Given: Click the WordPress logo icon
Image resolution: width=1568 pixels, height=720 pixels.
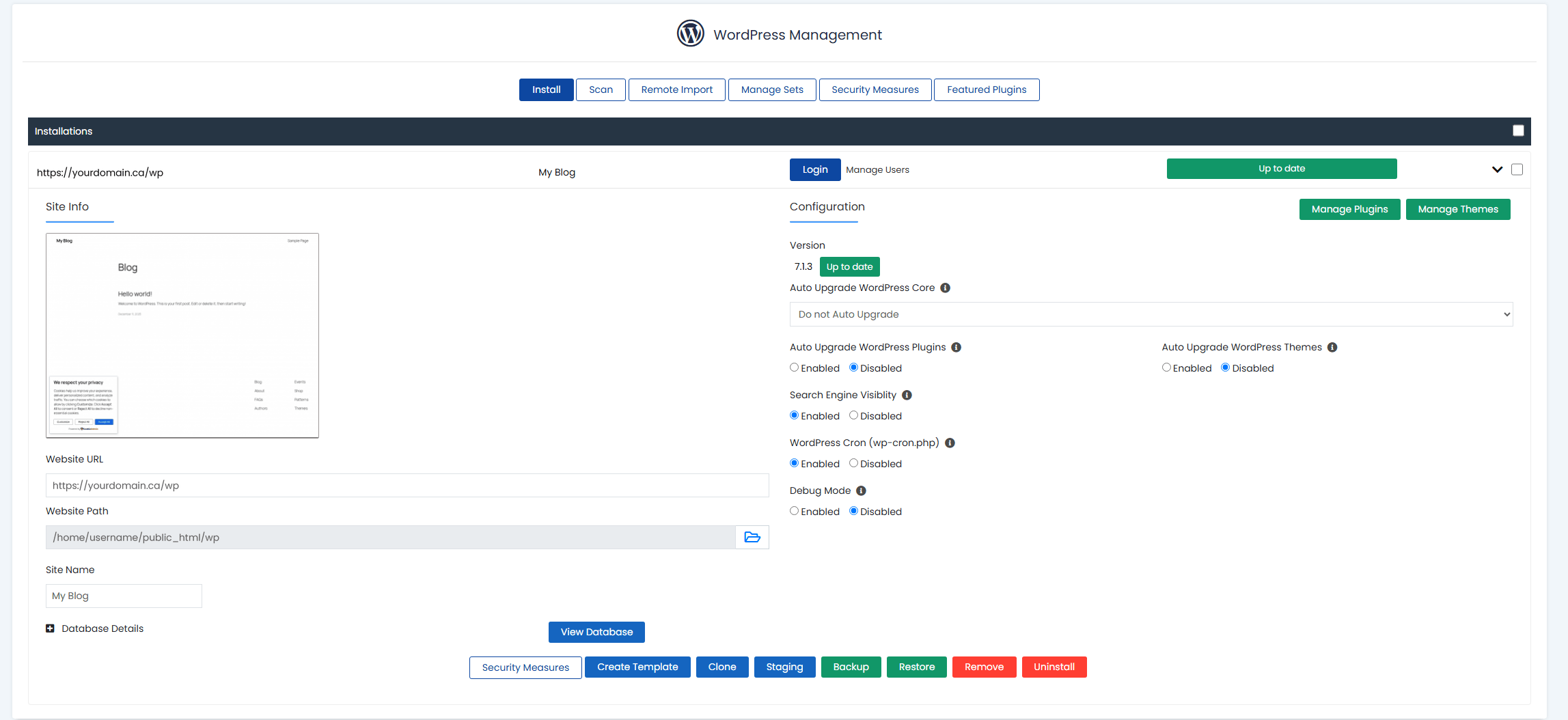Looking at the screenshot, I should (x=690, y=33).
